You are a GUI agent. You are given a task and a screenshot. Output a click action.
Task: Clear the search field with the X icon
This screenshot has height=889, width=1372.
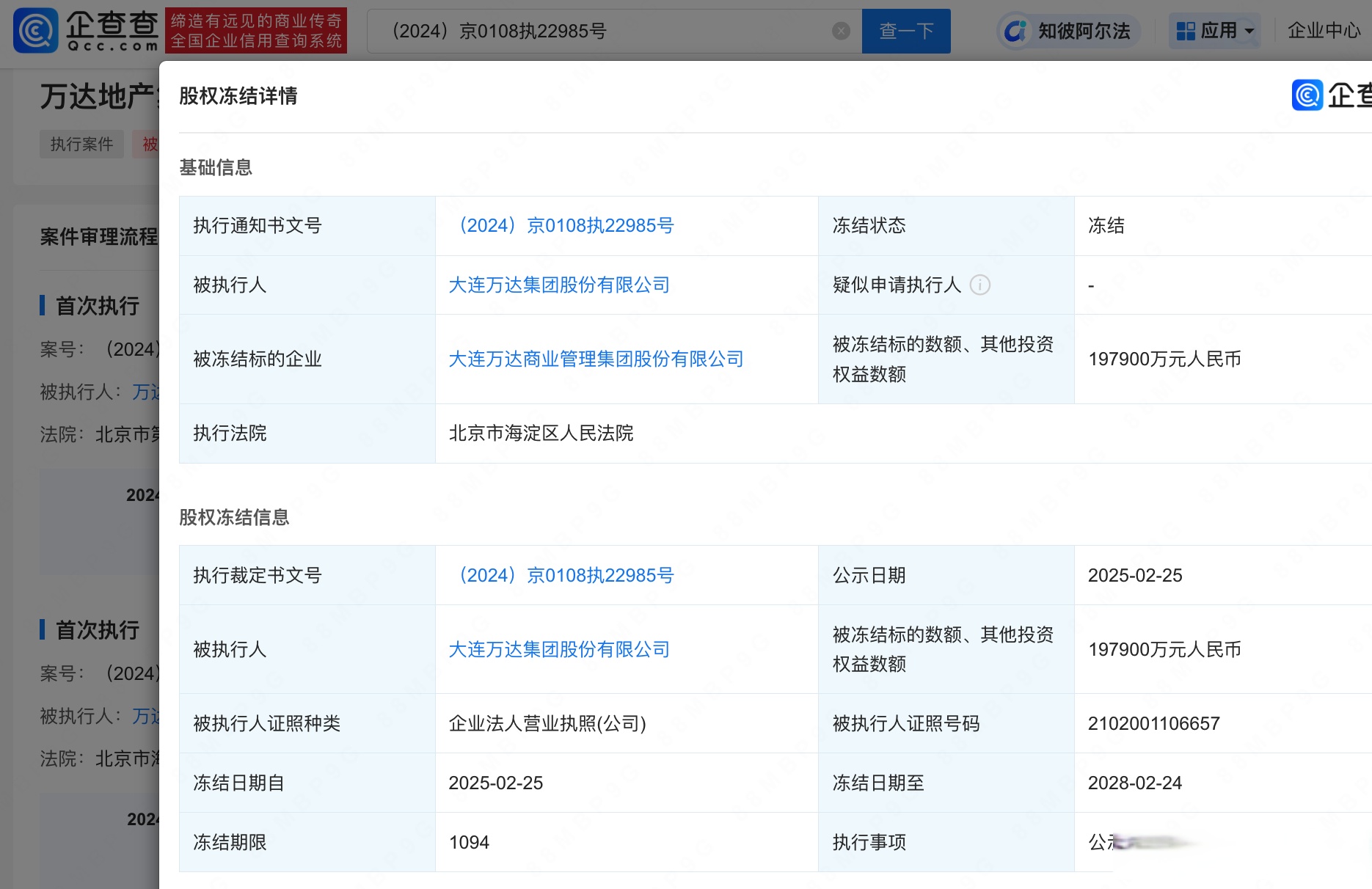[x=841, y=31]
